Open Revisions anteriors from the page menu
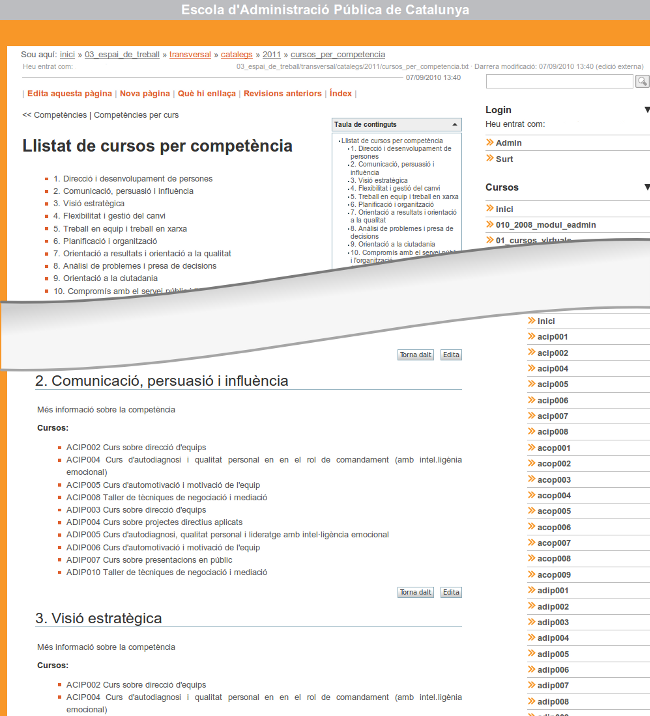This screenshot has width=650, height=716. (283, 93)
